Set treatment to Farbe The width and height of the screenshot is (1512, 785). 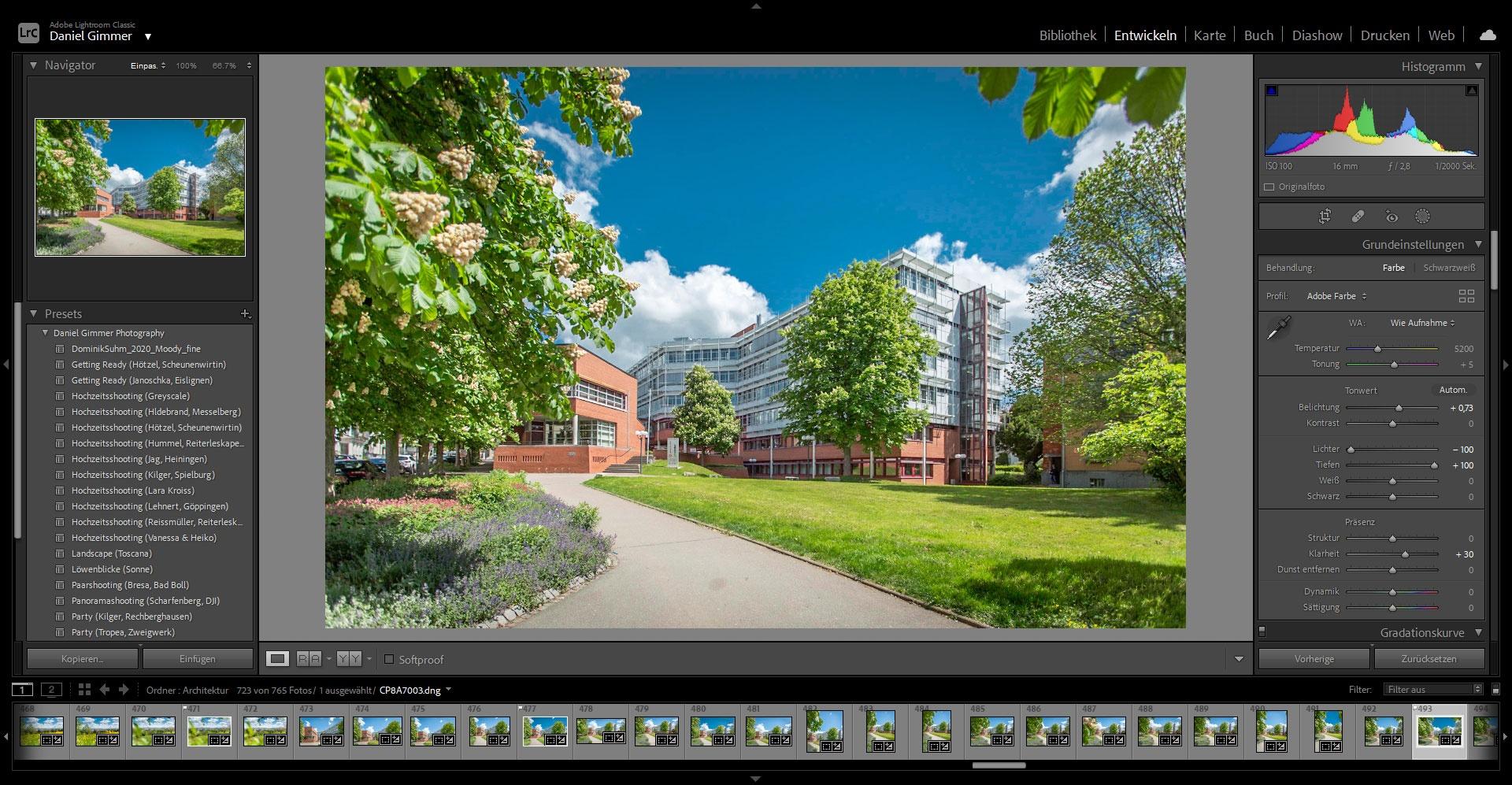(1393, 268)
